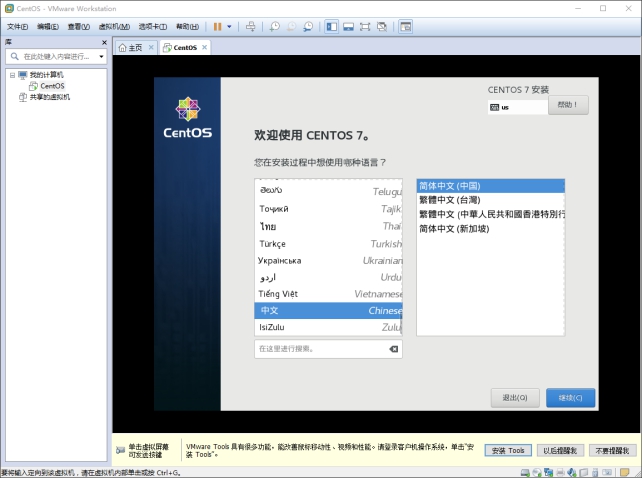Click the network adapter status icon

click(x=549, y=473)
